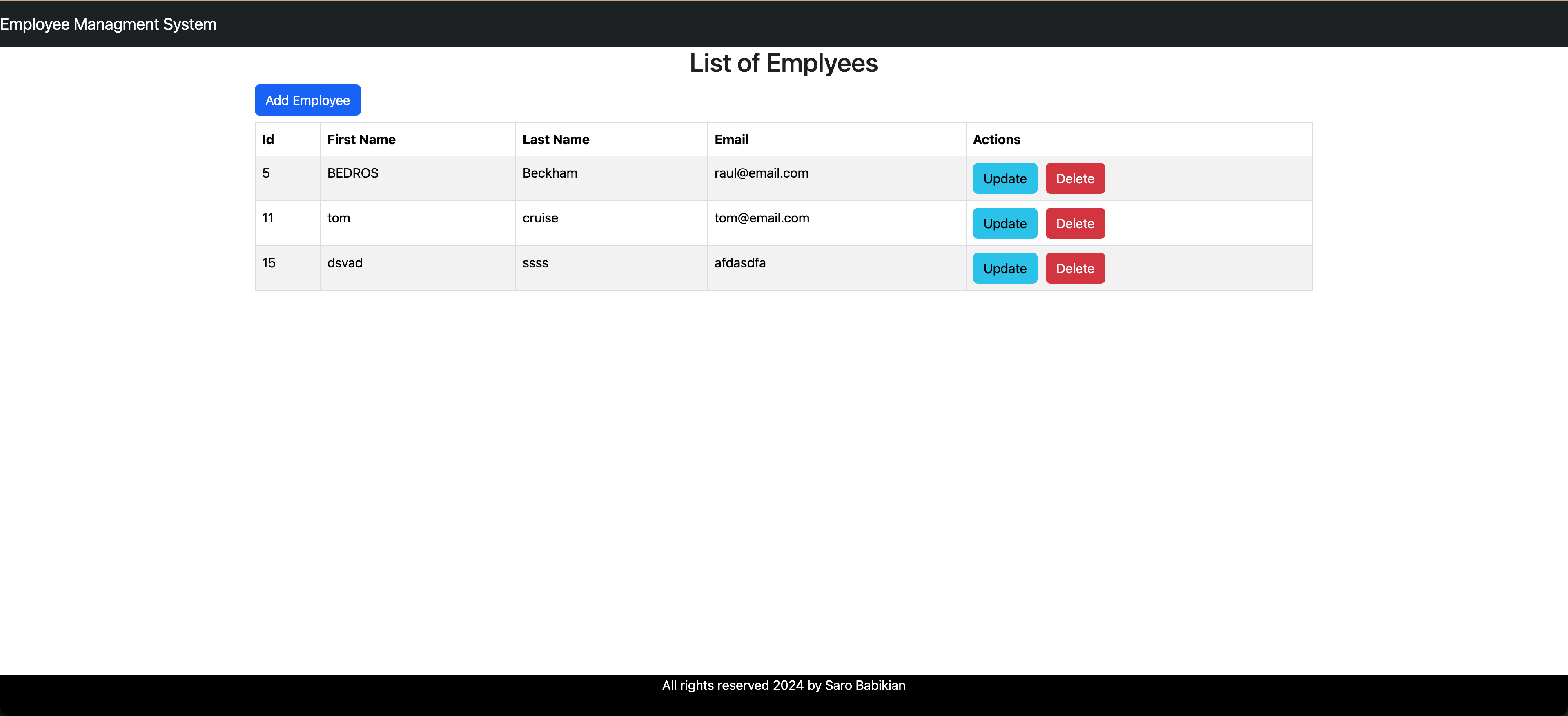Viewport: 1568px width, 716px height.
Task: Select the Actions column header
Action: click(996, 139)
